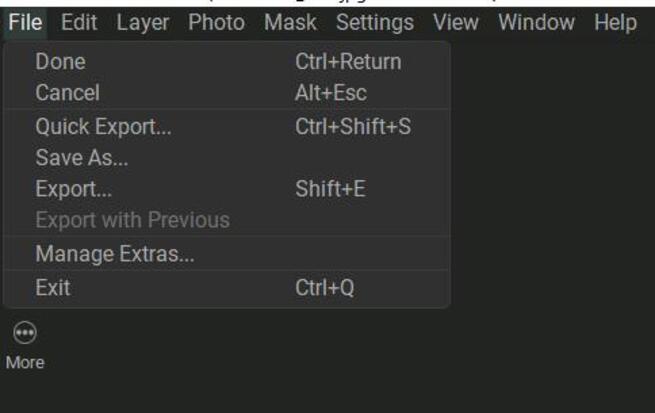Open the More options circle icon
The width and height of the screenshot is (655, 413).
click(x=25, y=333)
